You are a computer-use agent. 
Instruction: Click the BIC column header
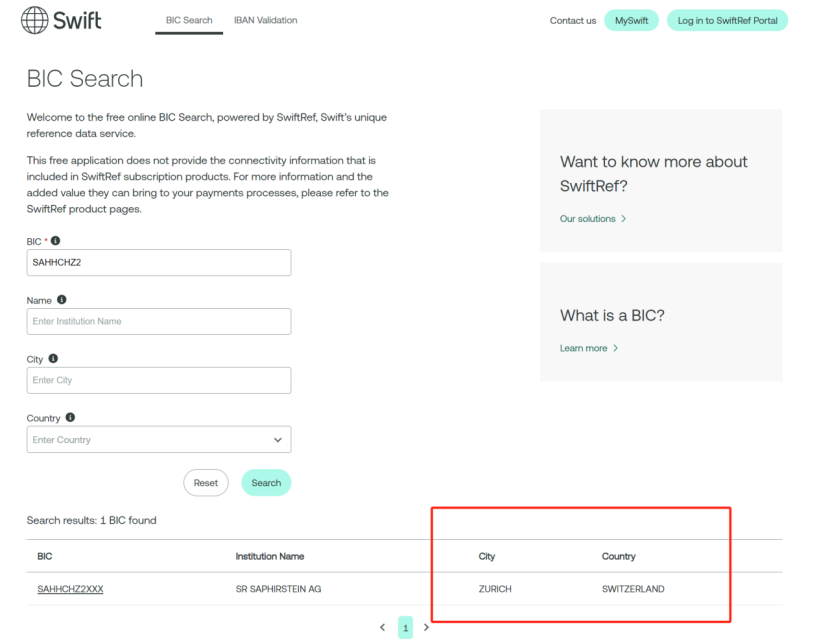point(45,556)
